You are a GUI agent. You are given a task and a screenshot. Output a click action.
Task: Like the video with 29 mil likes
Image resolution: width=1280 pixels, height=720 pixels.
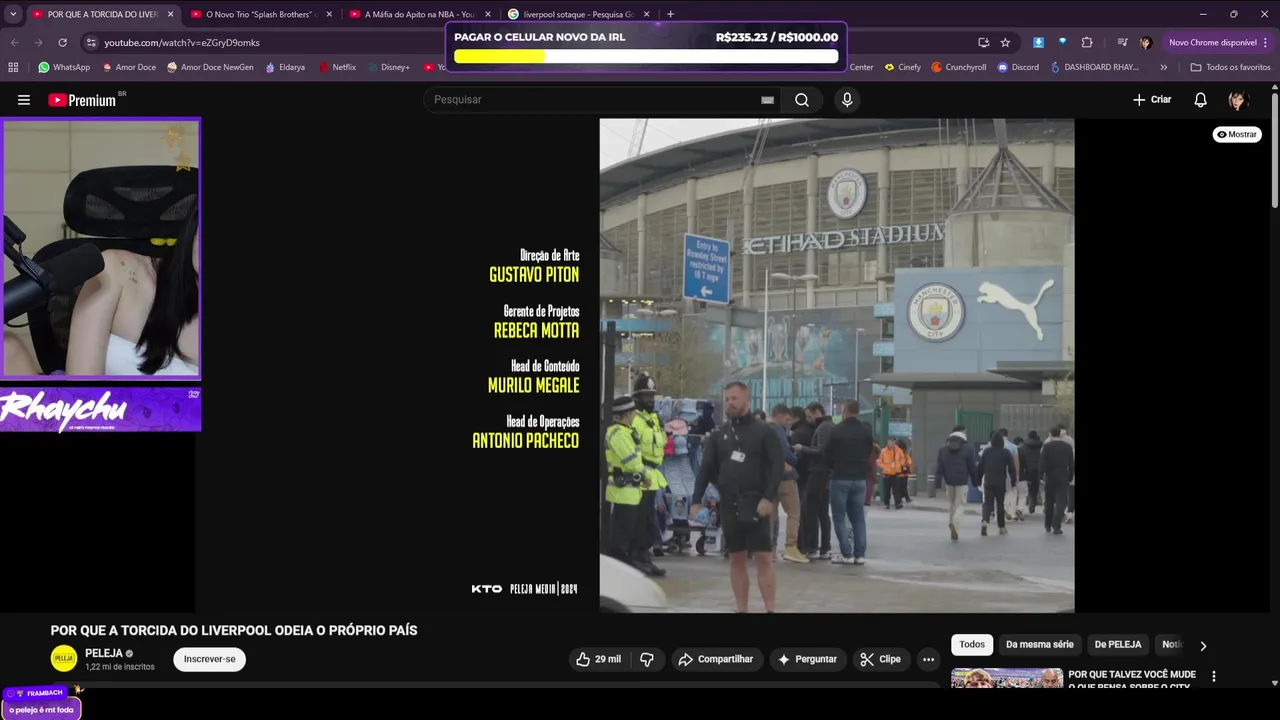pos(598,659)
